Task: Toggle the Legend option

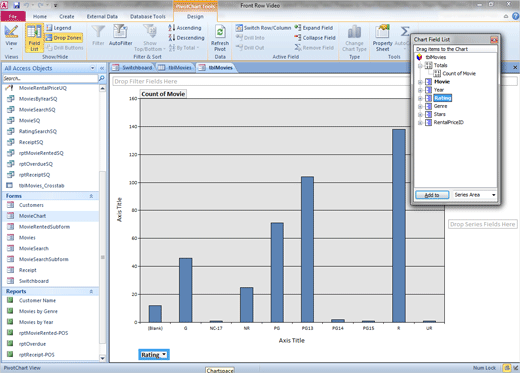Action: [x=59, y=28]
